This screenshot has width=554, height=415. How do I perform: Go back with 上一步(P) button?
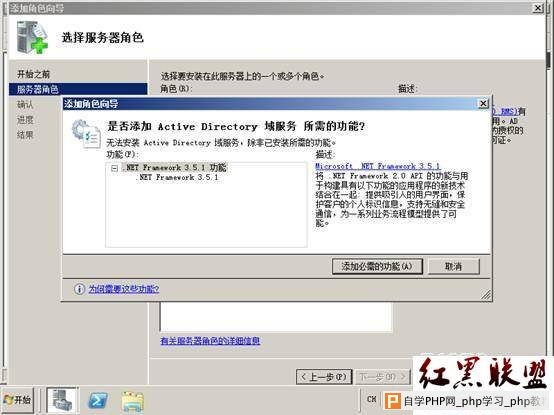pyautogui.click(x=324, y=377)
